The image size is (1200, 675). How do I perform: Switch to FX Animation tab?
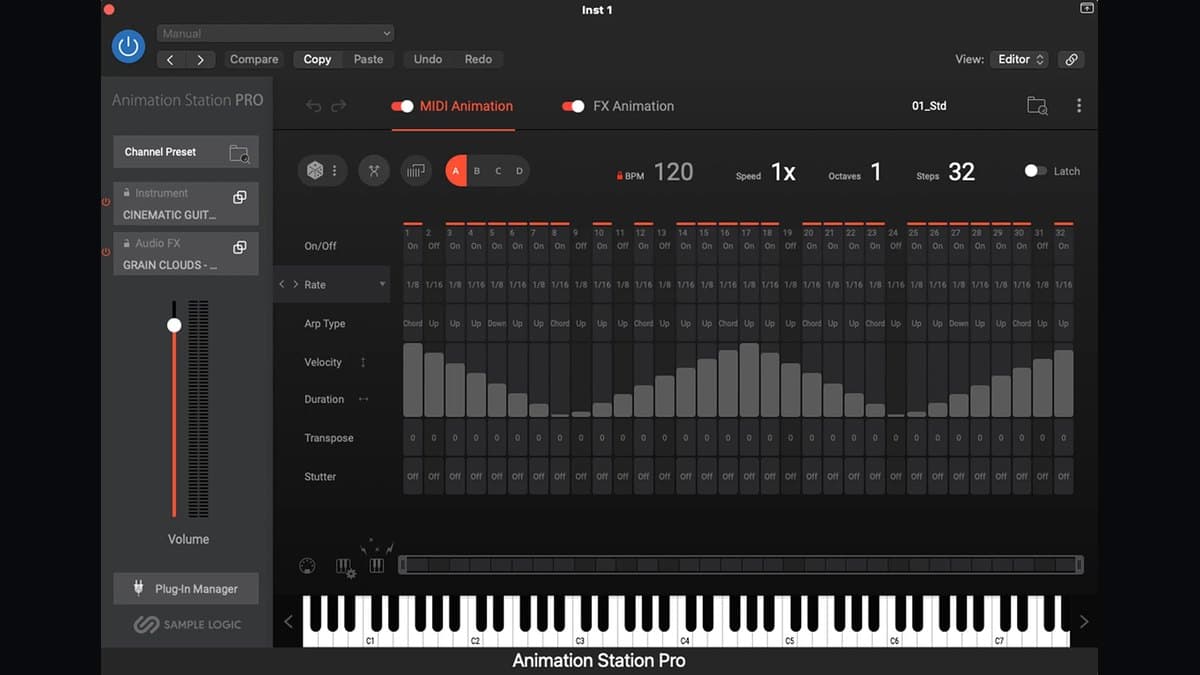633,106
